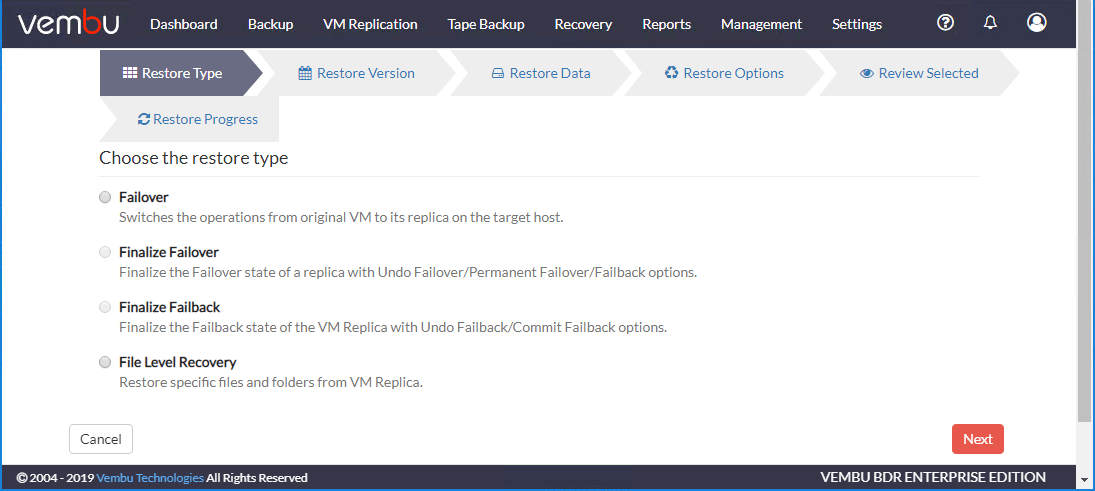The height and width of the screenshot is (491, 1095).
Task: Click the red Next button
Action: tap(978, 439)
